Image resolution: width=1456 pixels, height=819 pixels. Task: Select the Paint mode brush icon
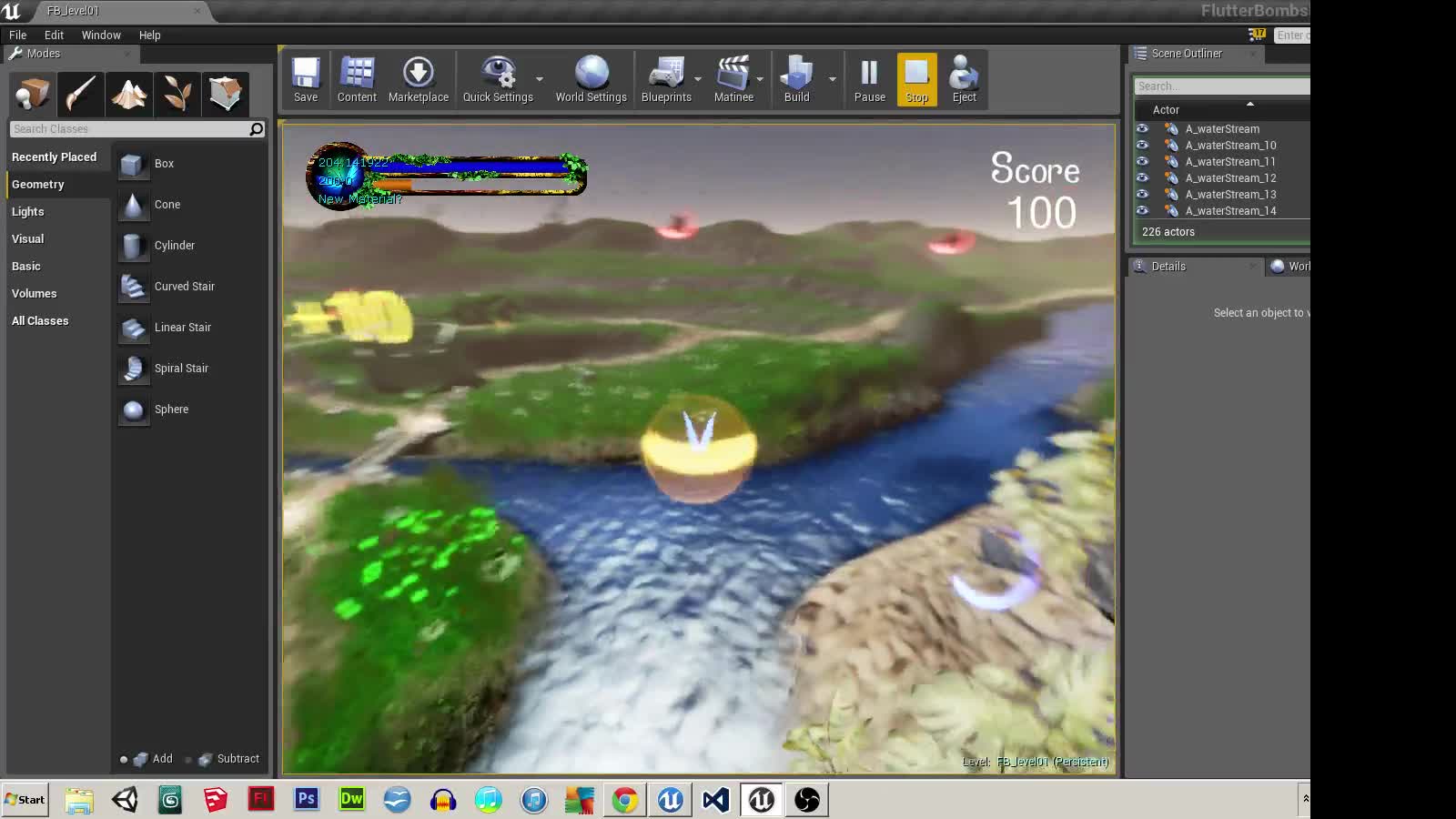tap(81, 94)
